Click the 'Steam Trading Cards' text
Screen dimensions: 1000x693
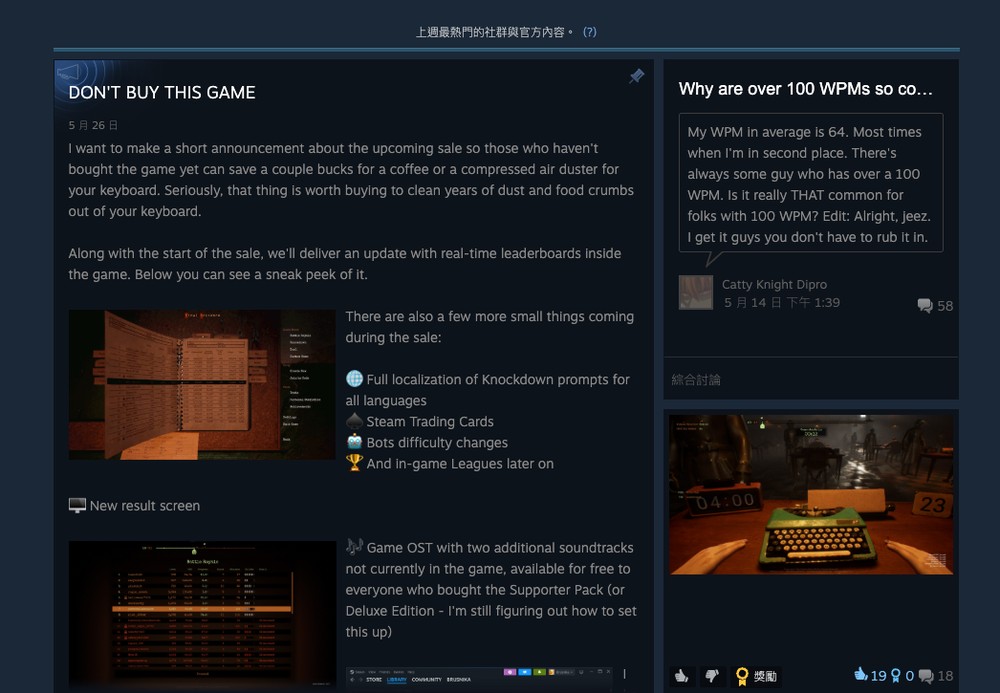pos(430,421)
